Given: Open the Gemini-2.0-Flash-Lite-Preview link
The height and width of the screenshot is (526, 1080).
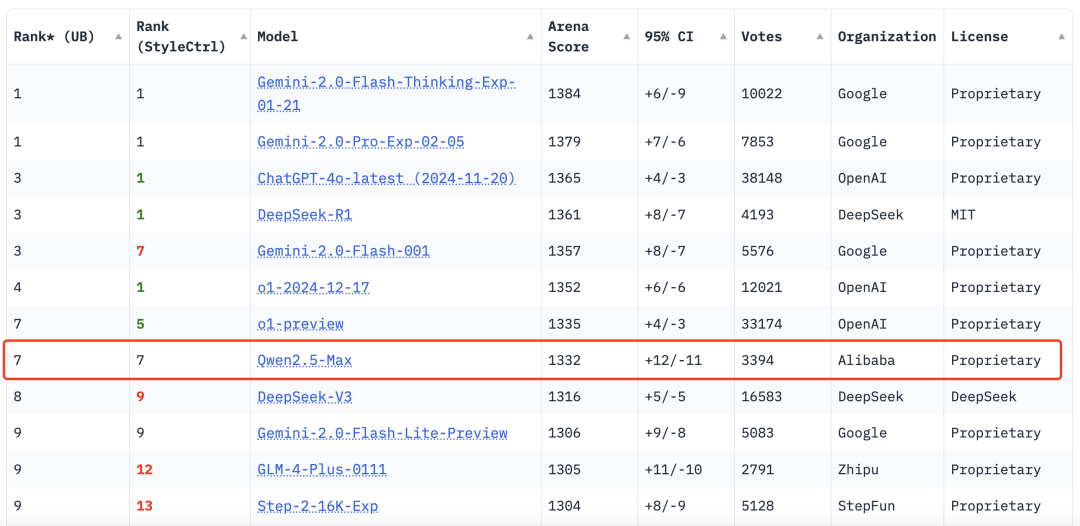Looking at the screenshot, I should click(x=382, y=433).
